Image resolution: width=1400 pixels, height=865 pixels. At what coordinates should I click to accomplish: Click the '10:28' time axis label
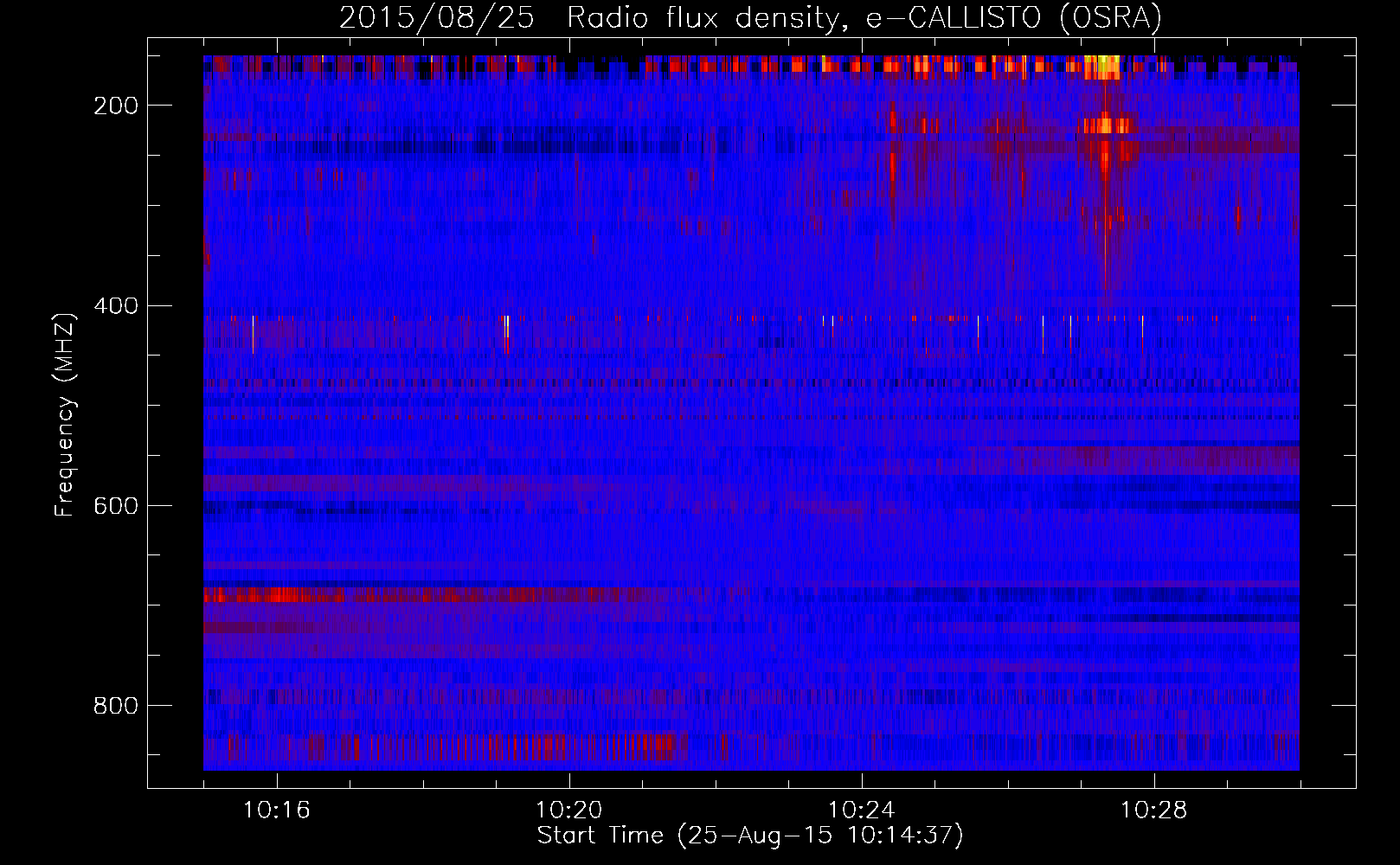[1154, 811]
